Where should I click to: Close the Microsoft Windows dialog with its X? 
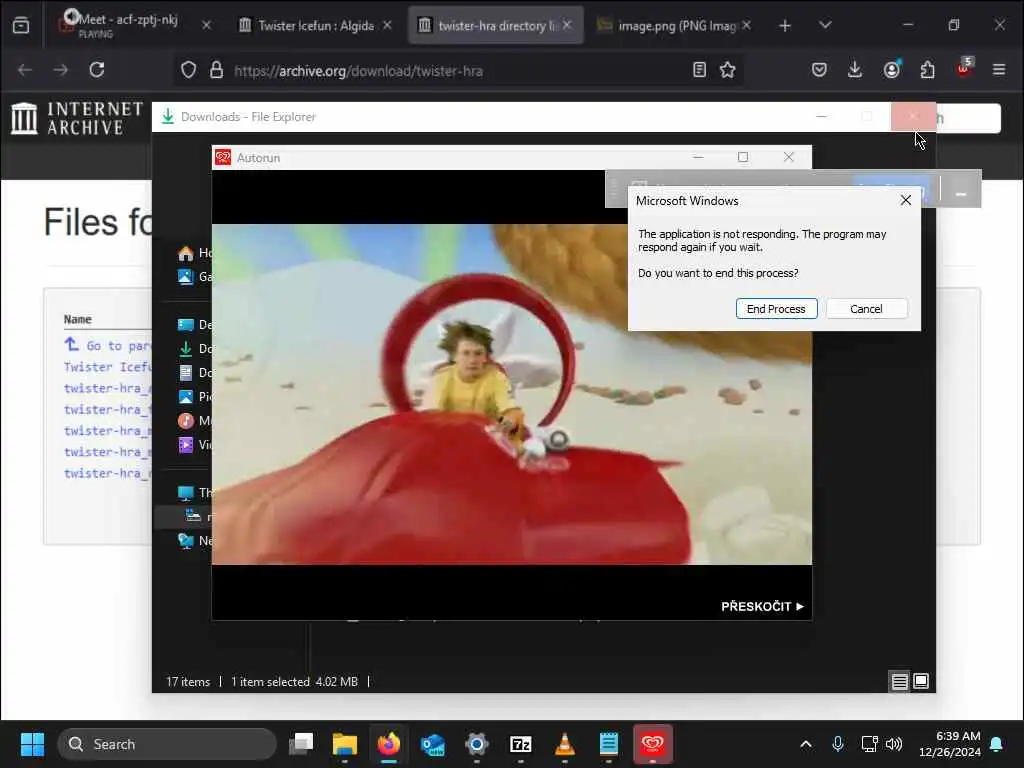(x=905, y=200)
